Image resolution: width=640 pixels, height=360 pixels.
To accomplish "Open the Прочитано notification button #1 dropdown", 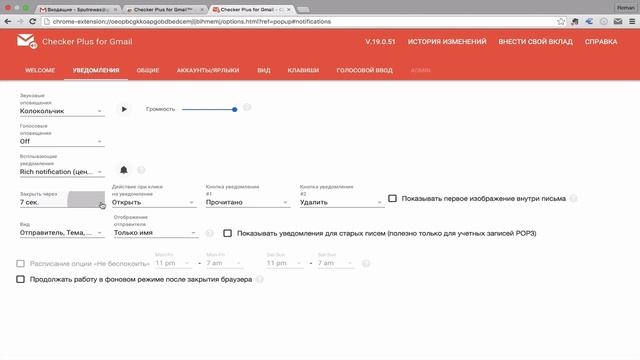I will (248, 202).
